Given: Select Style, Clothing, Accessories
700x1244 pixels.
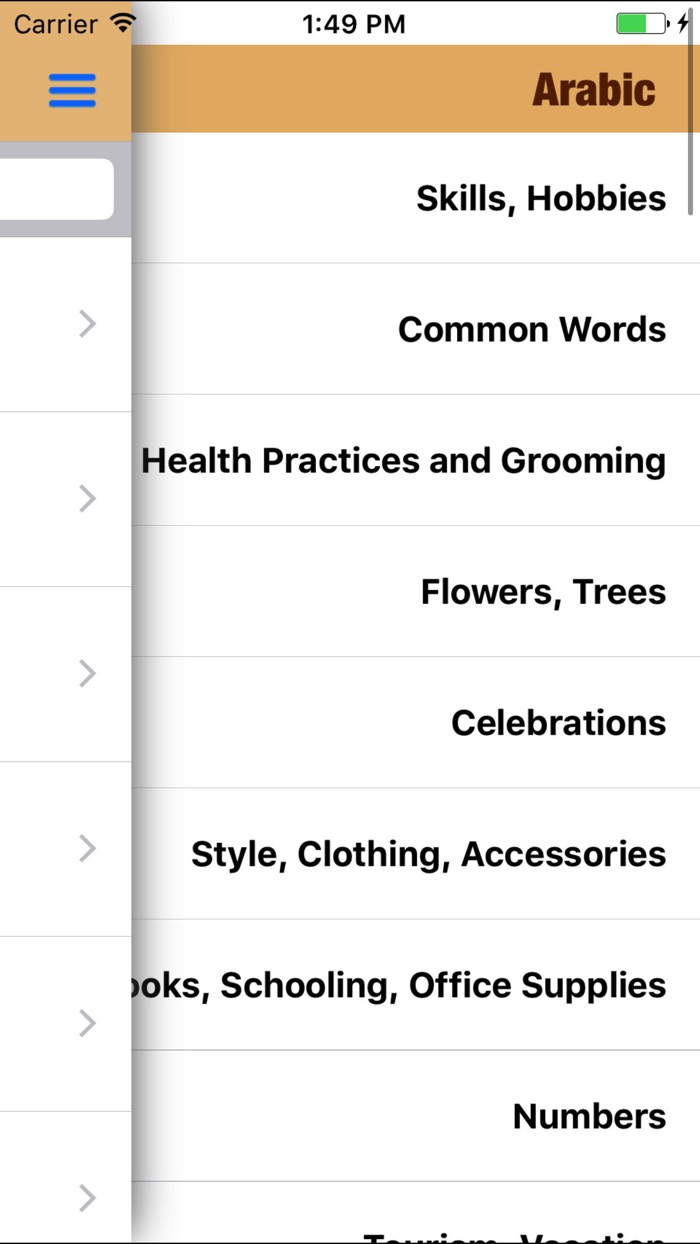Looking at the screenshot, I should point(428,854).
